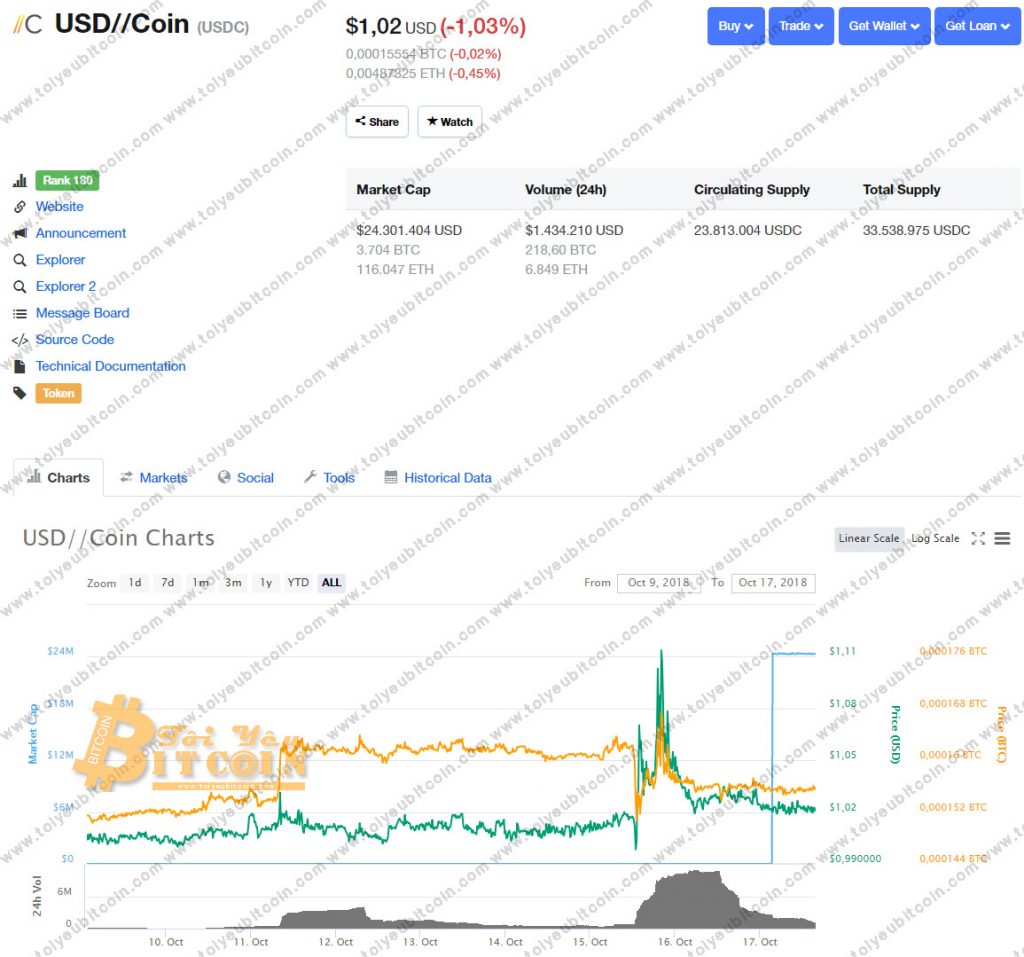Click the Share button

[377, 122]
